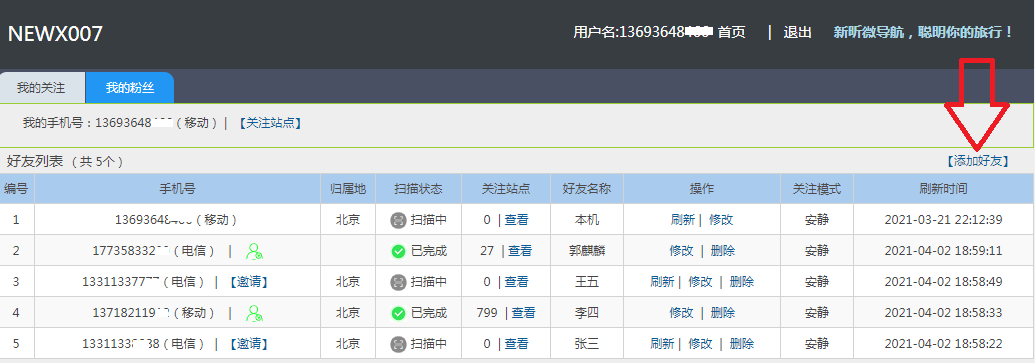Click the timestamp 2021-04-02 18:59:11
Screen dimensions: 1035x363
(x=943, y=251)
